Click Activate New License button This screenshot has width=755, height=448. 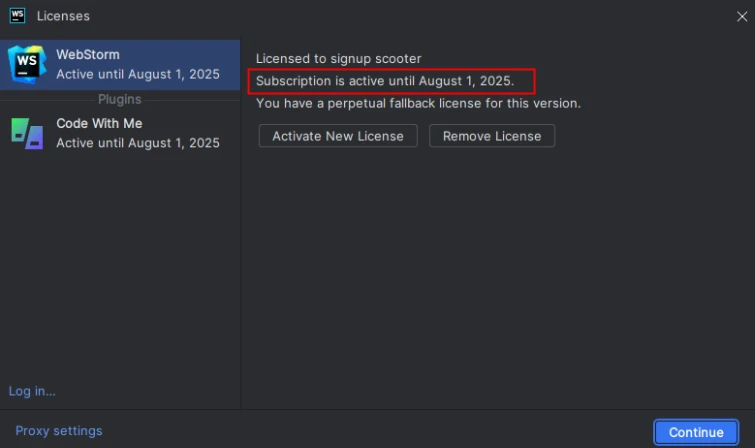(x=338, y=136)
